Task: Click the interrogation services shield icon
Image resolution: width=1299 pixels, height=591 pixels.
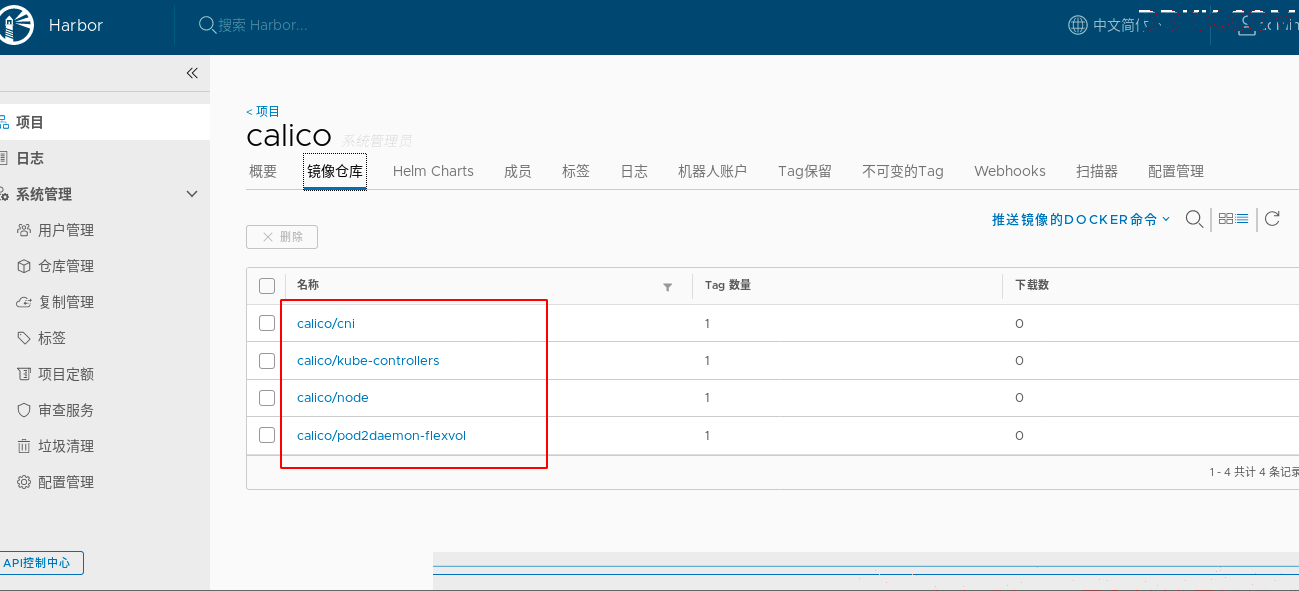Action: (25, 410)
